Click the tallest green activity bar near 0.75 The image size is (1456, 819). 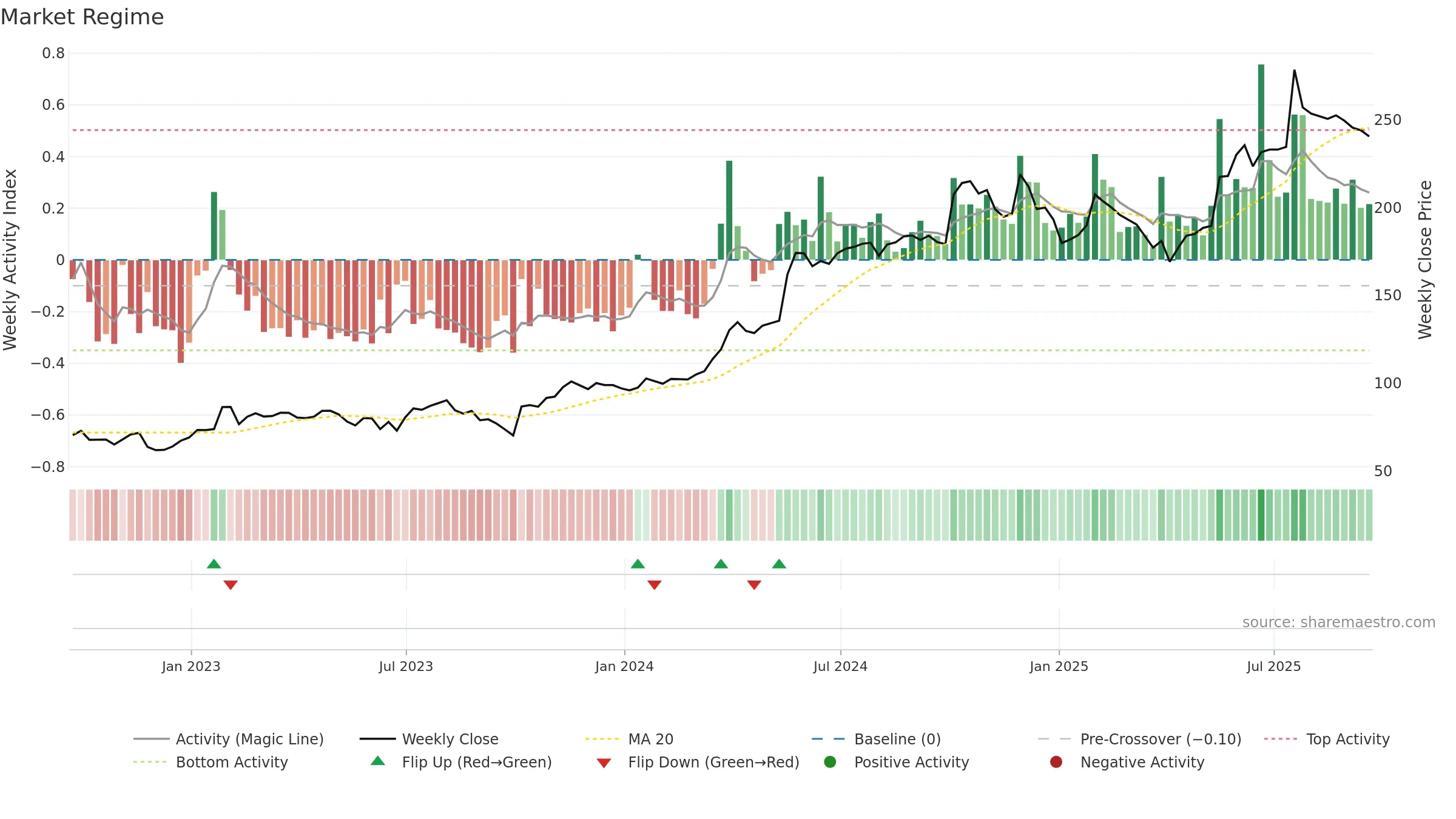point(1261,162)
